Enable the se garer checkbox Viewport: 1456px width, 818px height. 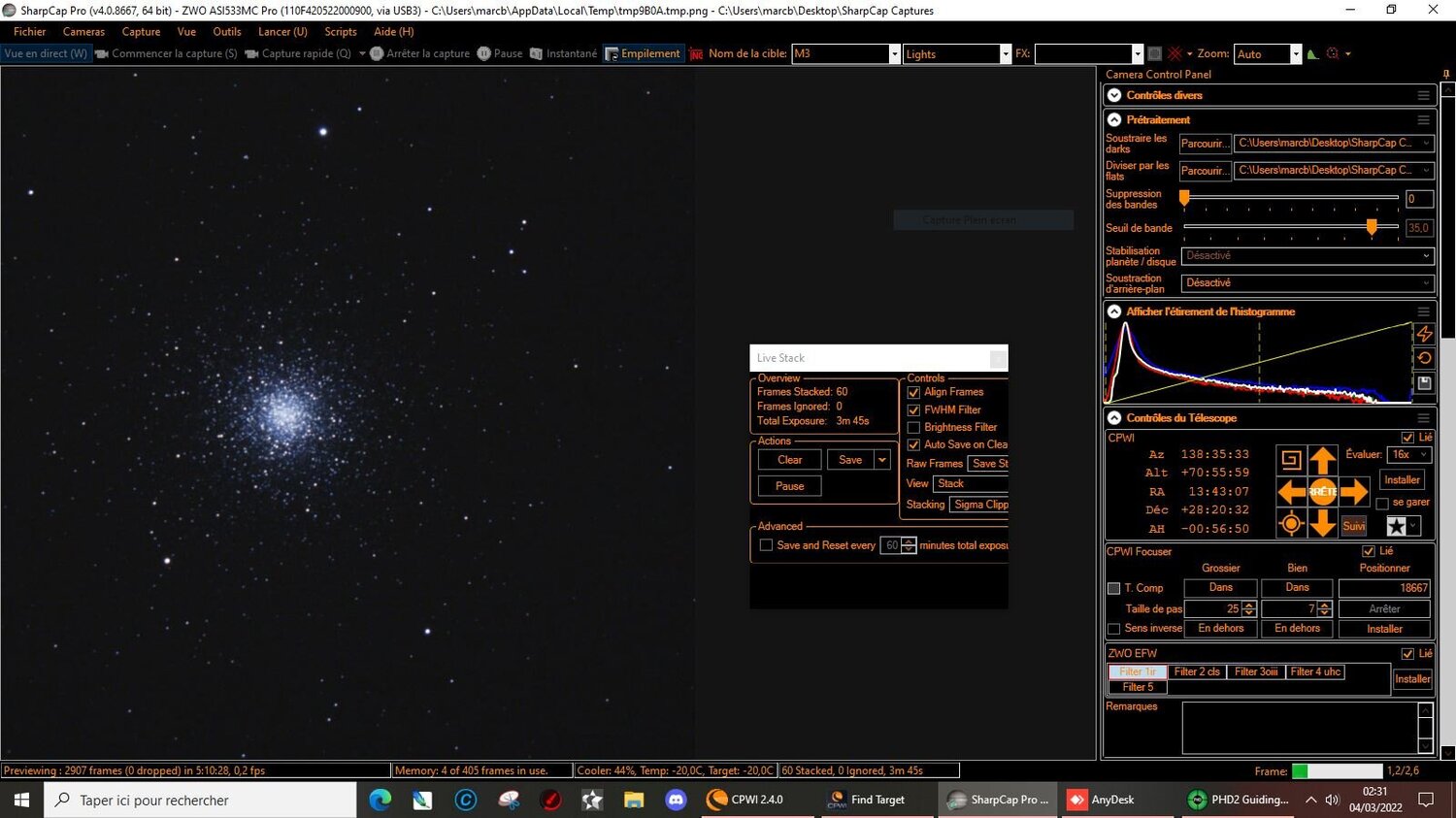point(1382,503)
